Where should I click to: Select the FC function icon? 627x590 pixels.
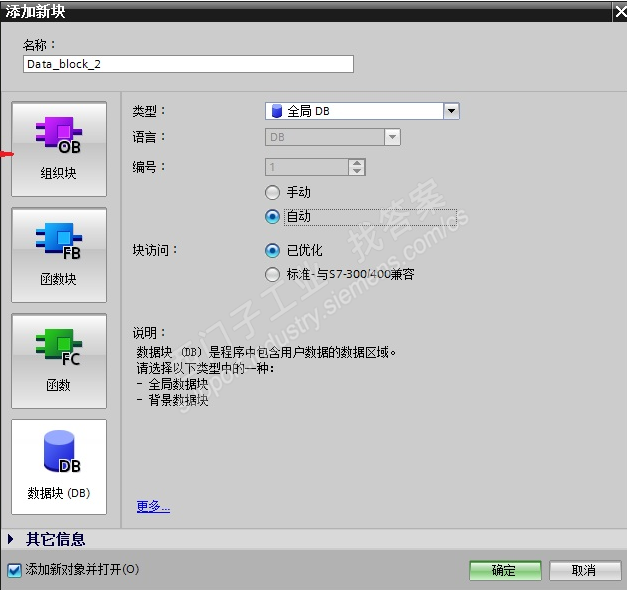[59, 361]
